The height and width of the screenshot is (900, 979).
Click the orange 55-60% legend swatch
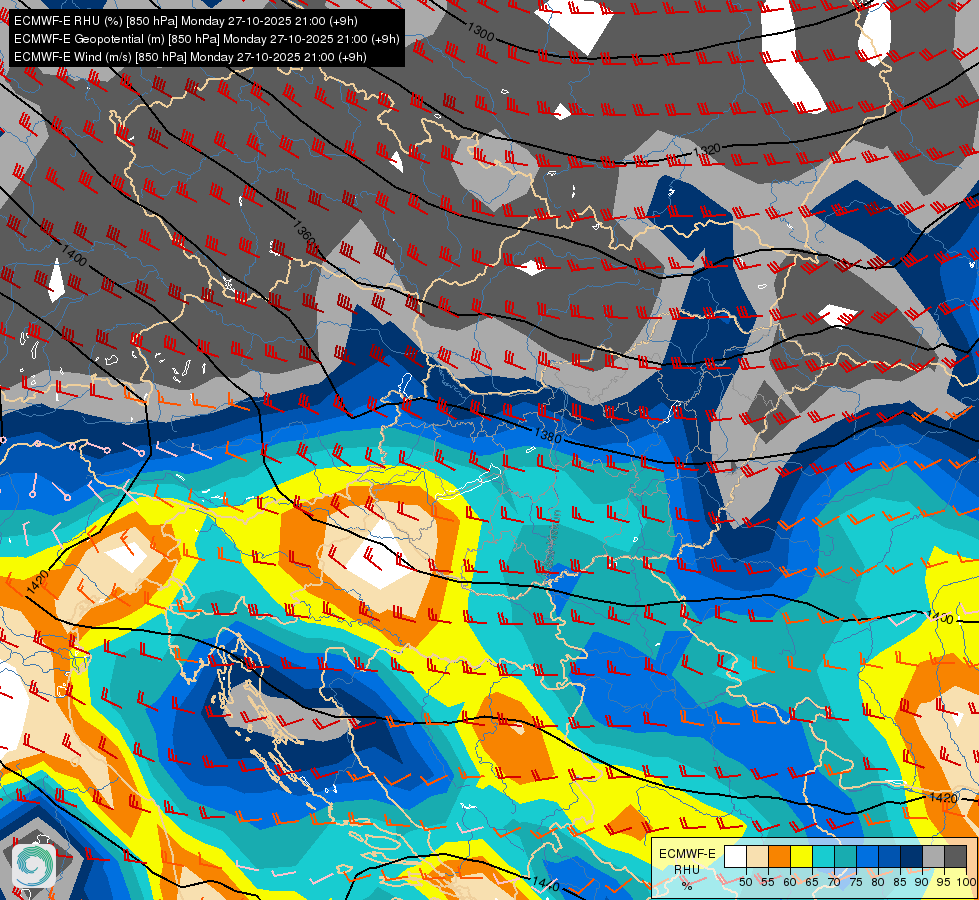point(779,856)
